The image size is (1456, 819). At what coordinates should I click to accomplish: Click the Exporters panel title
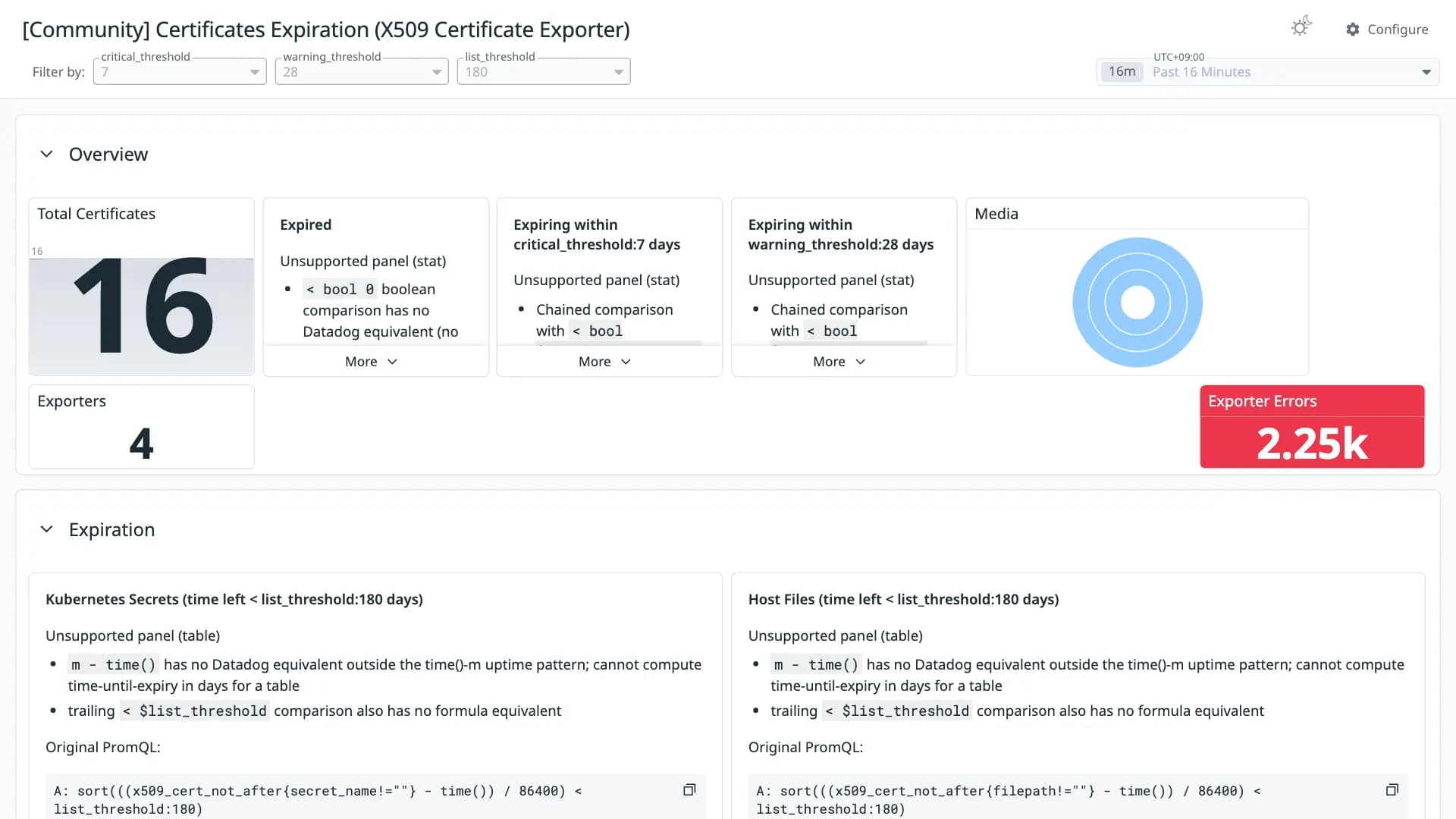[x=72, y=401]
